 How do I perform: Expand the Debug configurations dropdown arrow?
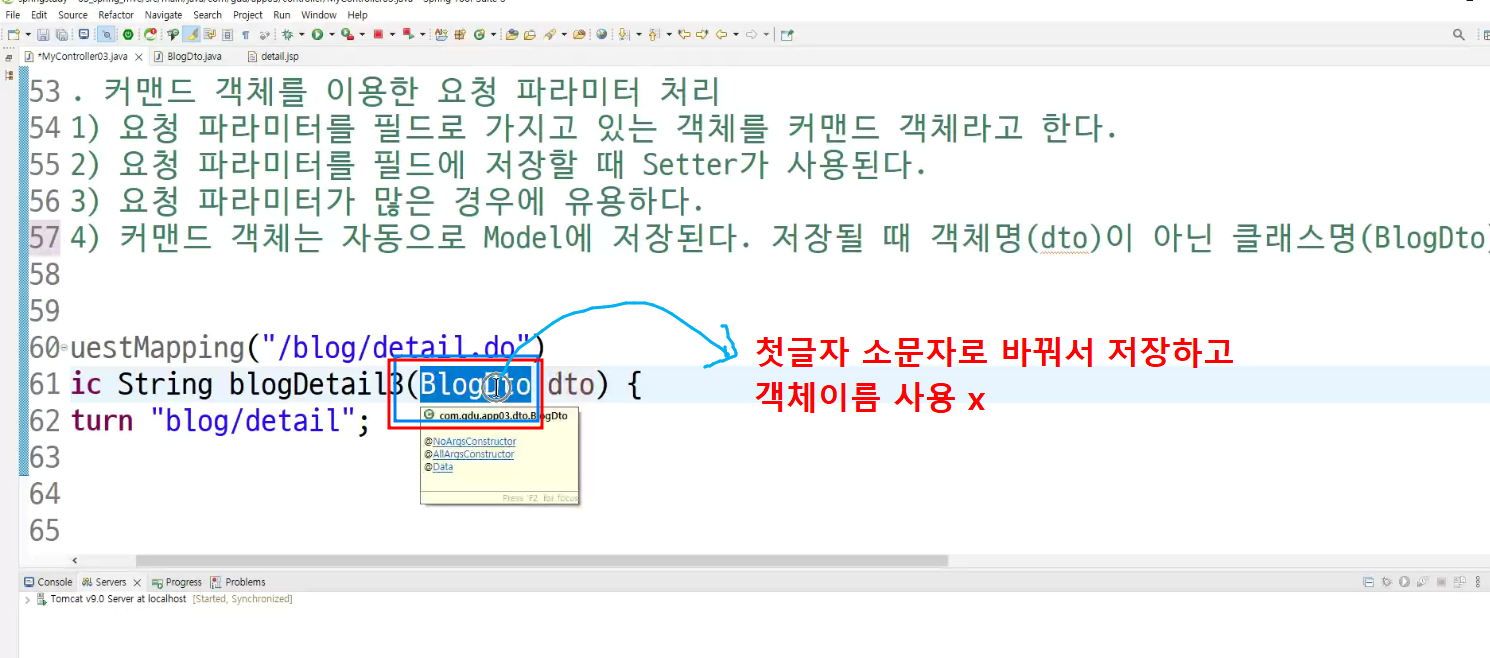[x=301, y=34]
